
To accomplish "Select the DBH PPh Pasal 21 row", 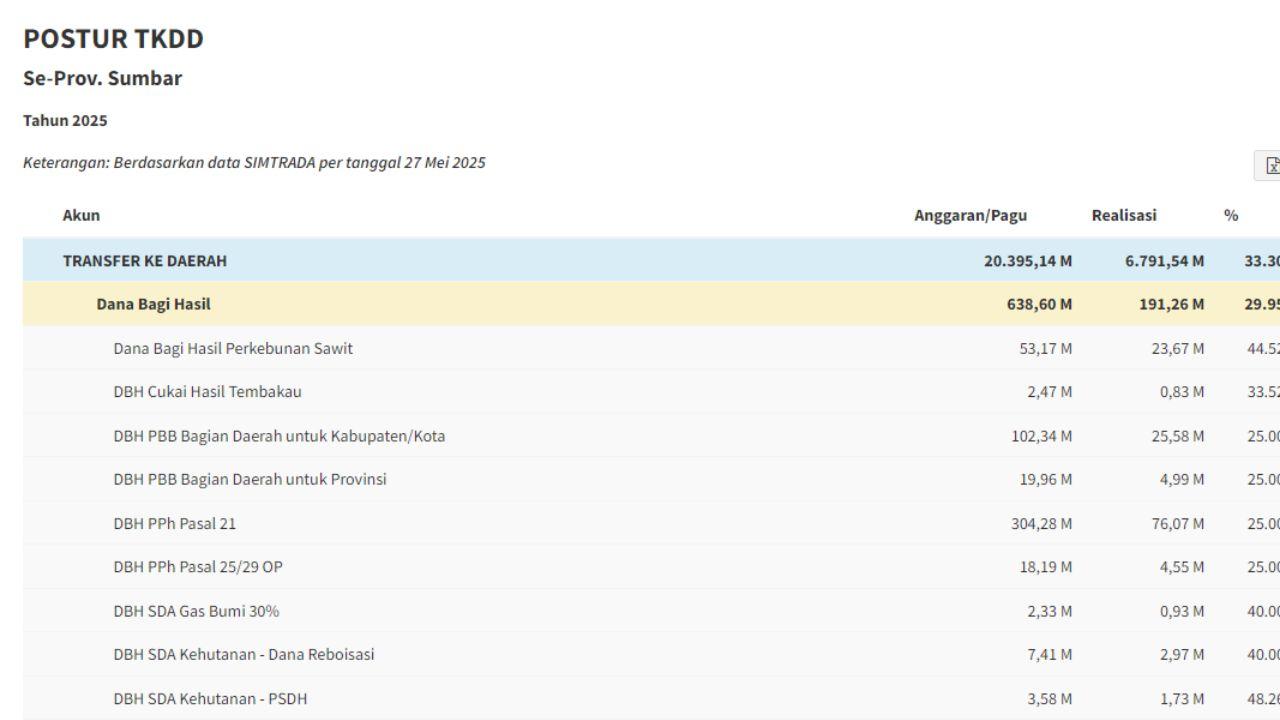I will point(175,523).
